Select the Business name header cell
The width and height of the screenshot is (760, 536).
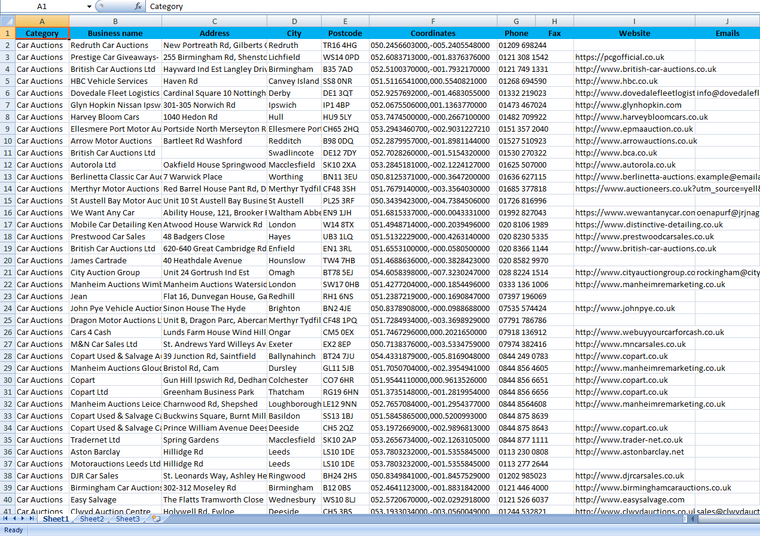point(115,33)
